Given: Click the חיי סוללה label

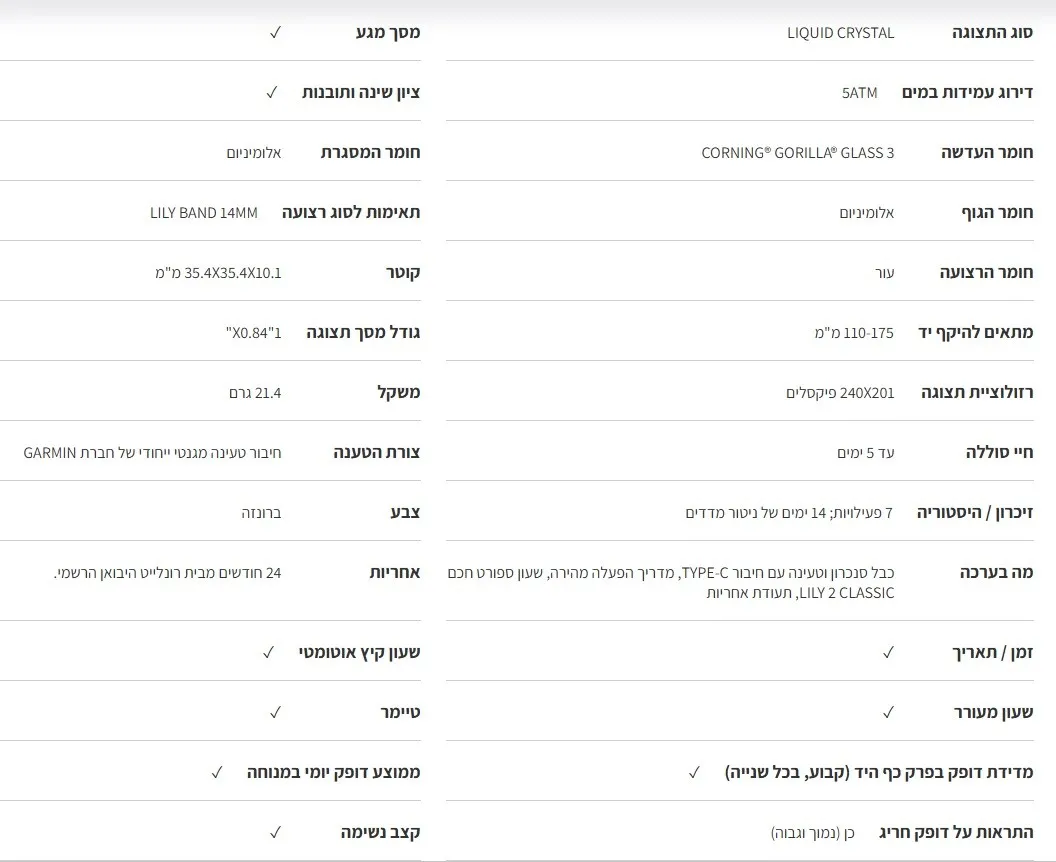Looking at the screenshot, I should click(x=999, y=453).
